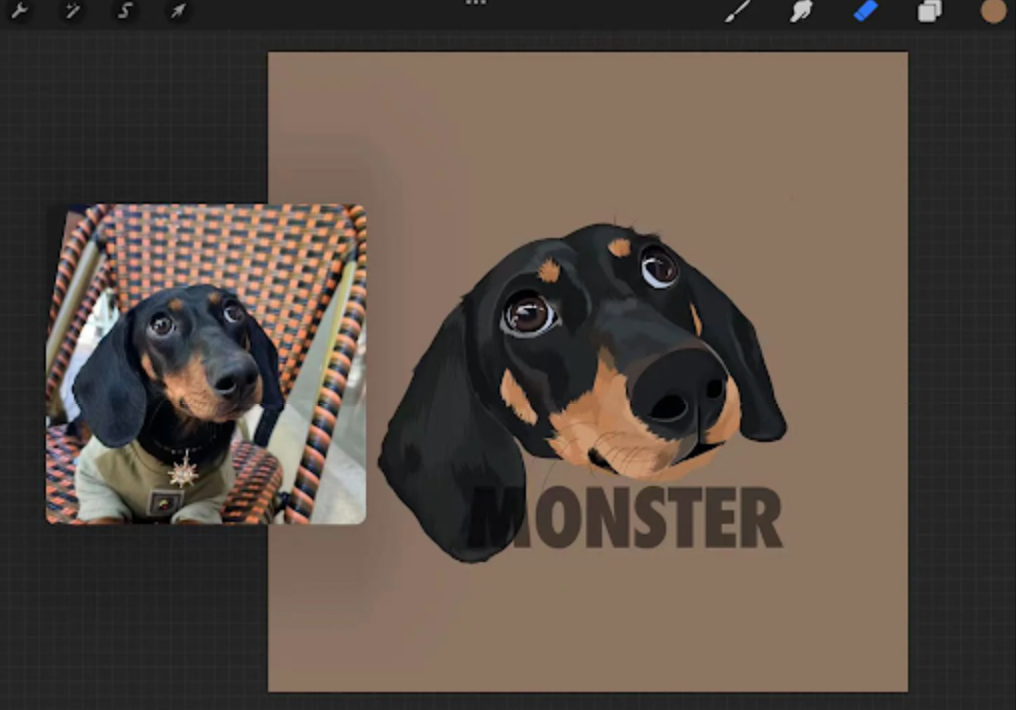This screenshot has width=1016, height=710.
Task: Tap the three-dot menu at top center
Action: coord(476,3)
